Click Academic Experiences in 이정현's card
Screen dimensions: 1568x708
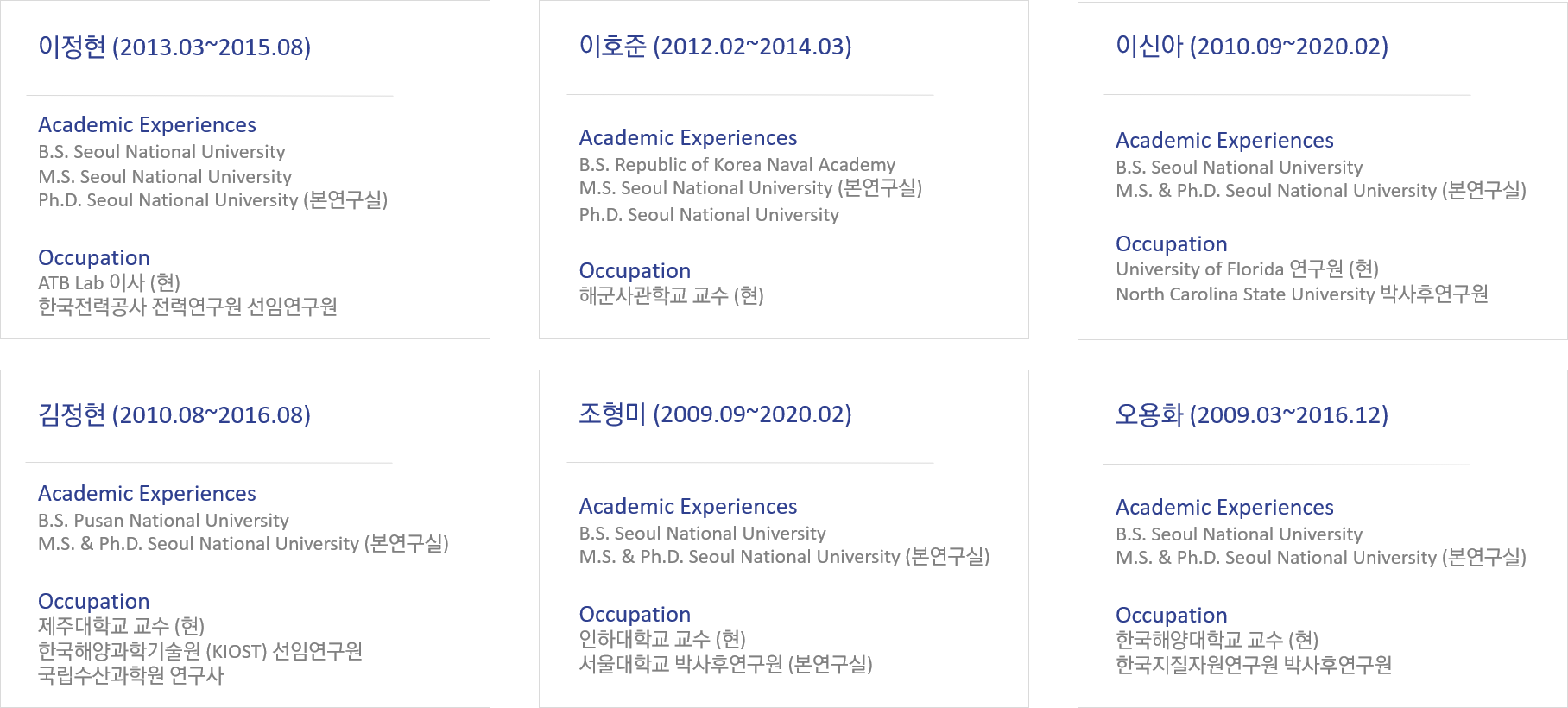[x=147, y=125]
